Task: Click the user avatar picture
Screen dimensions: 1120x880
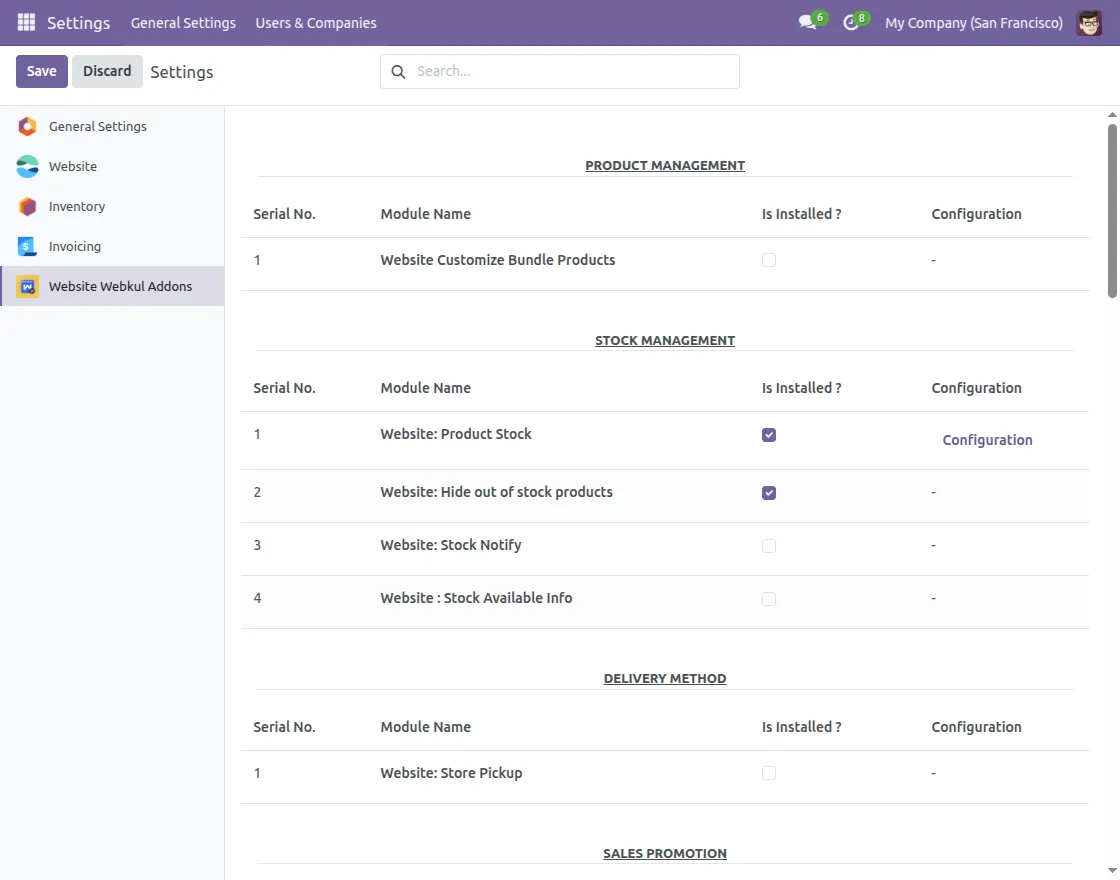Action: [x=1089, y=23]
